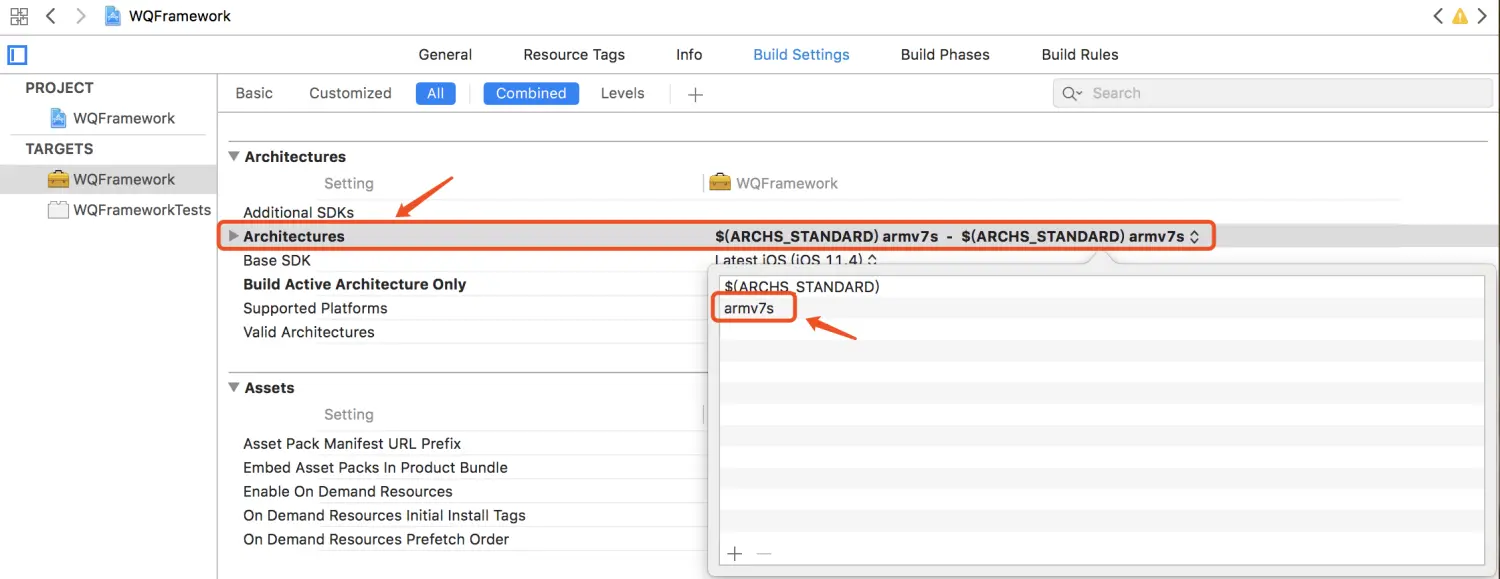
Task: Select Build Active Architecture Only setting
Action: pyautogui.click(x=354, y=284)
